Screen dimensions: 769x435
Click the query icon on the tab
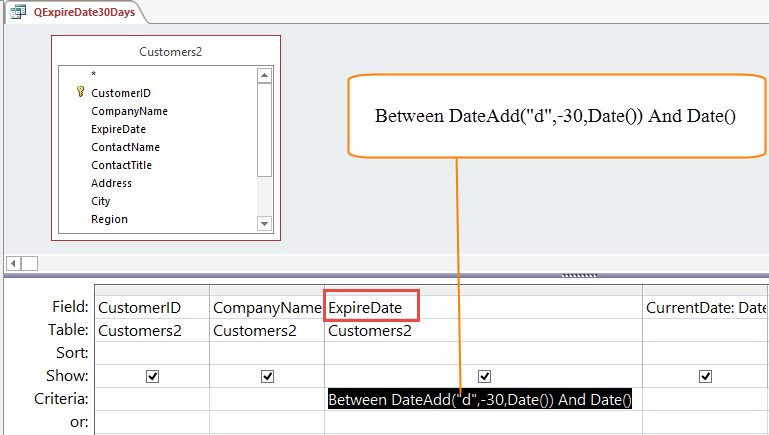coord(18,13)
